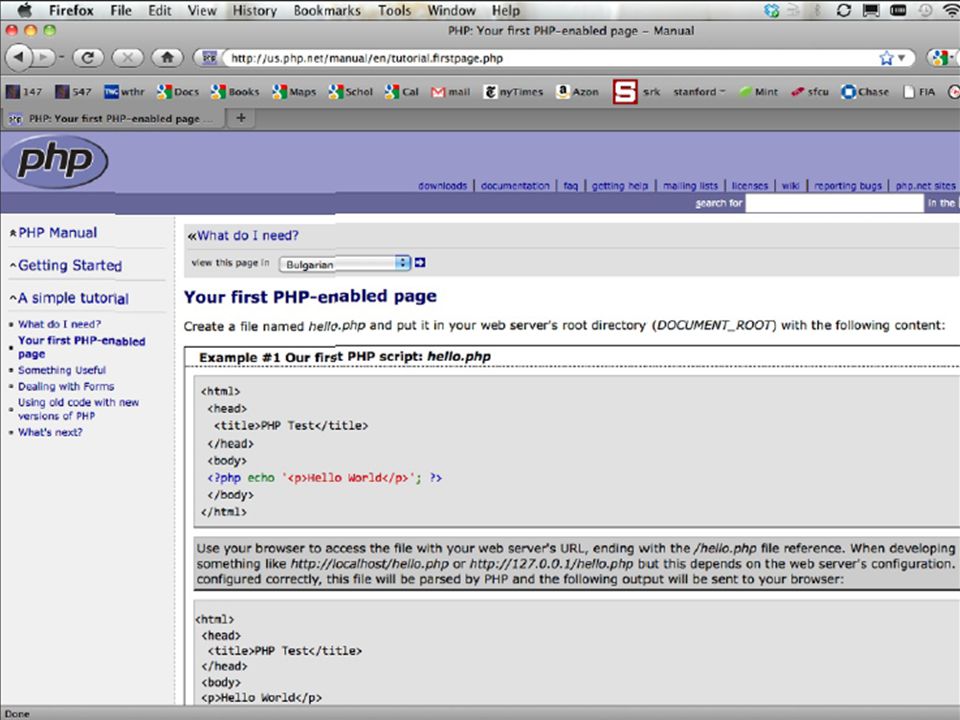This screenshot has height=720, width=960.
Task: Open the Chase bookmark
Action: pos(864,92)
